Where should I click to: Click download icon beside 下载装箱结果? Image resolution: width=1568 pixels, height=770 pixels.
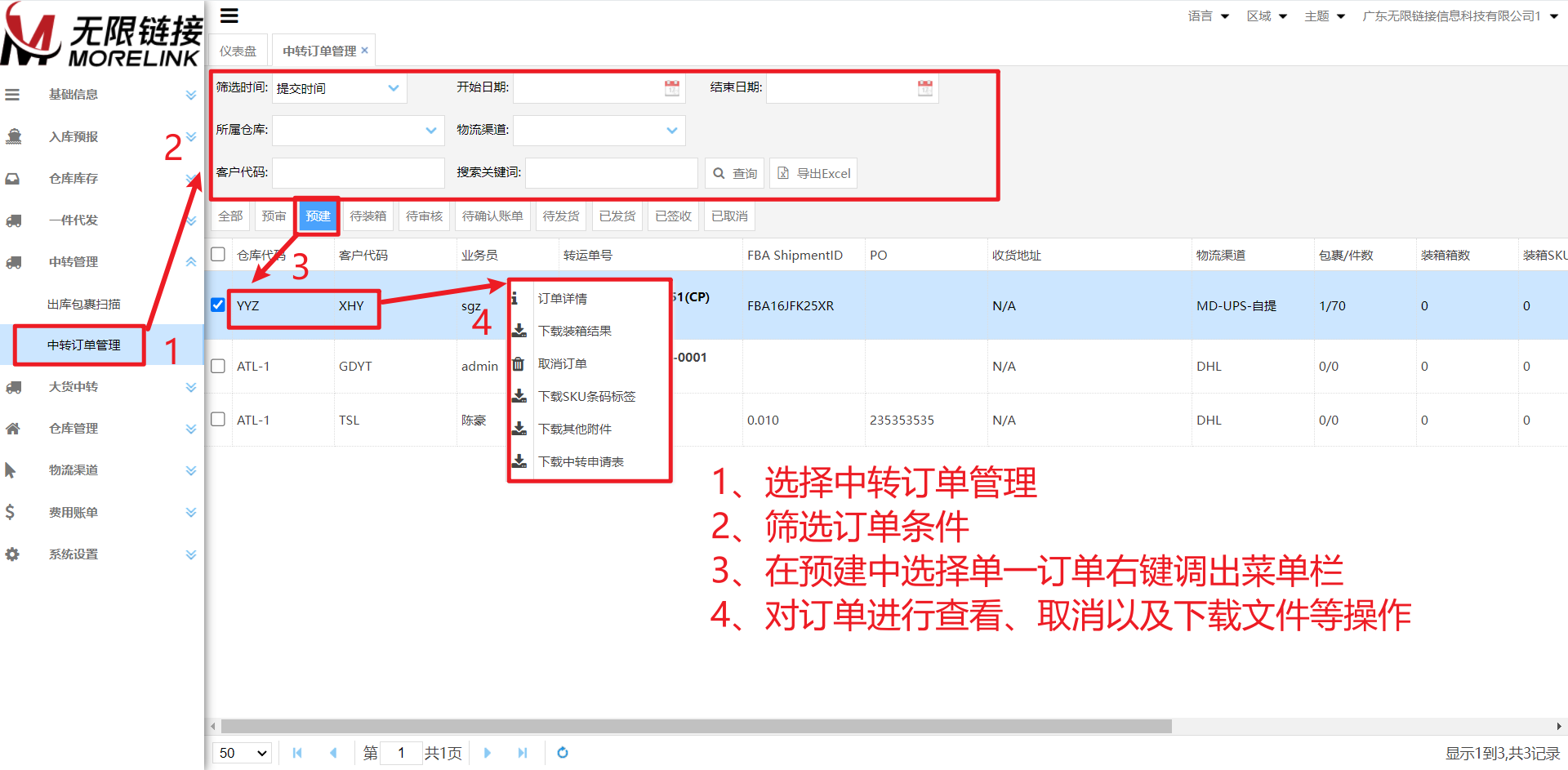(519, 331)
